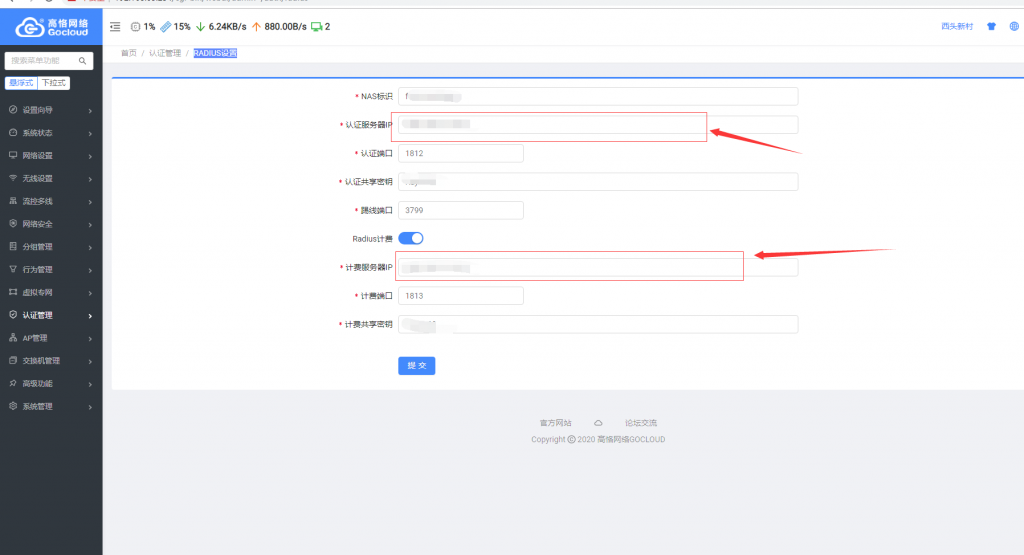The width and height of the screenshot is (1024, 555).
Task: Click the 流控多线 icon in sidebar
Action: (x=13, y=201)
